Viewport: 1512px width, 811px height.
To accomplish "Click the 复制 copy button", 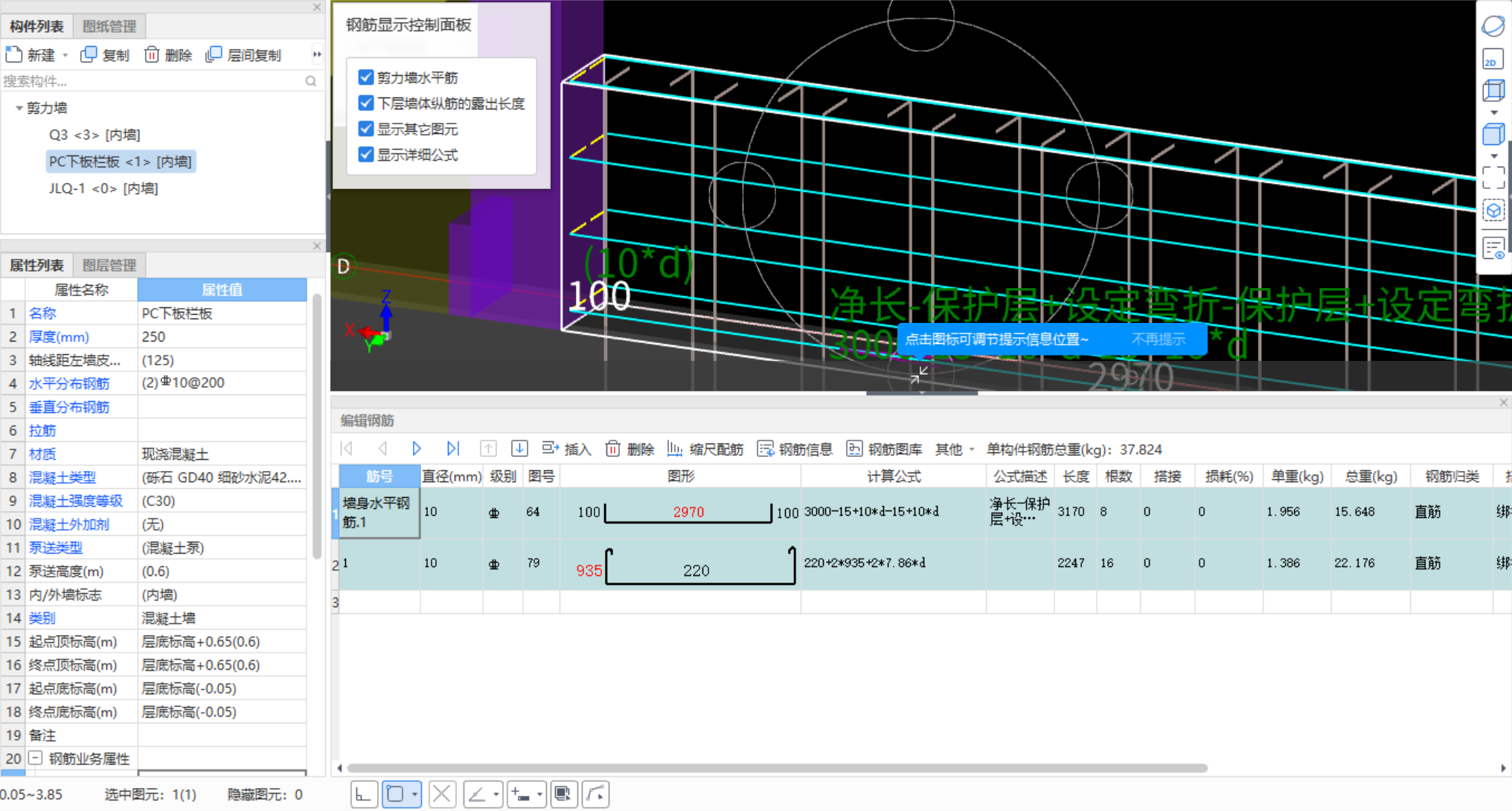I will pyautogui.click(x=105, y=55).
